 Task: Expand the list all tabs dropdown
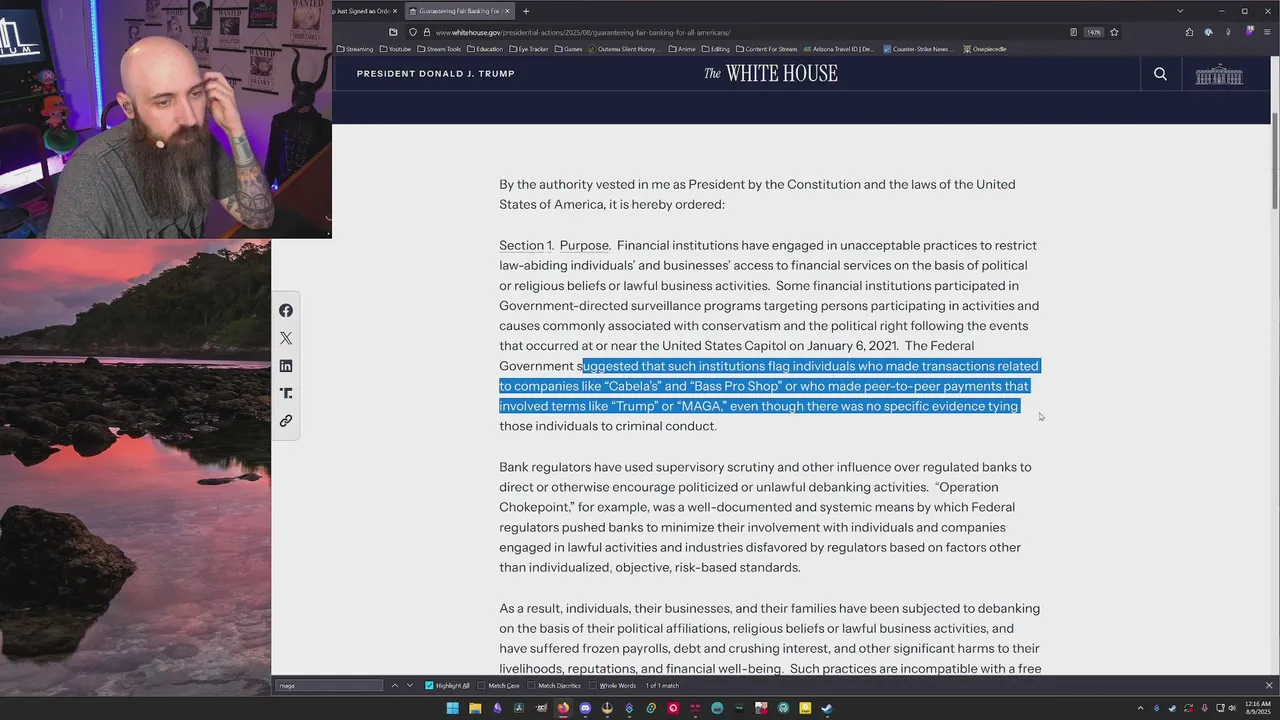[1180, 11]
